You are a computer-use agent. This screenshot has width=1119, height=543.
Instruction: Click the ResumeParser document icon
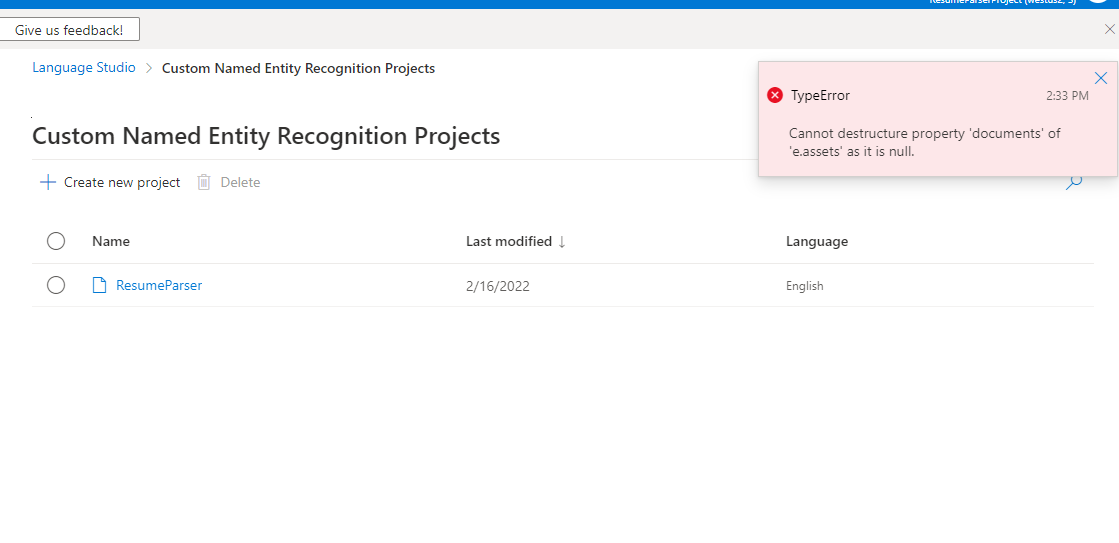pyautogui.click(x=100, y=285)
